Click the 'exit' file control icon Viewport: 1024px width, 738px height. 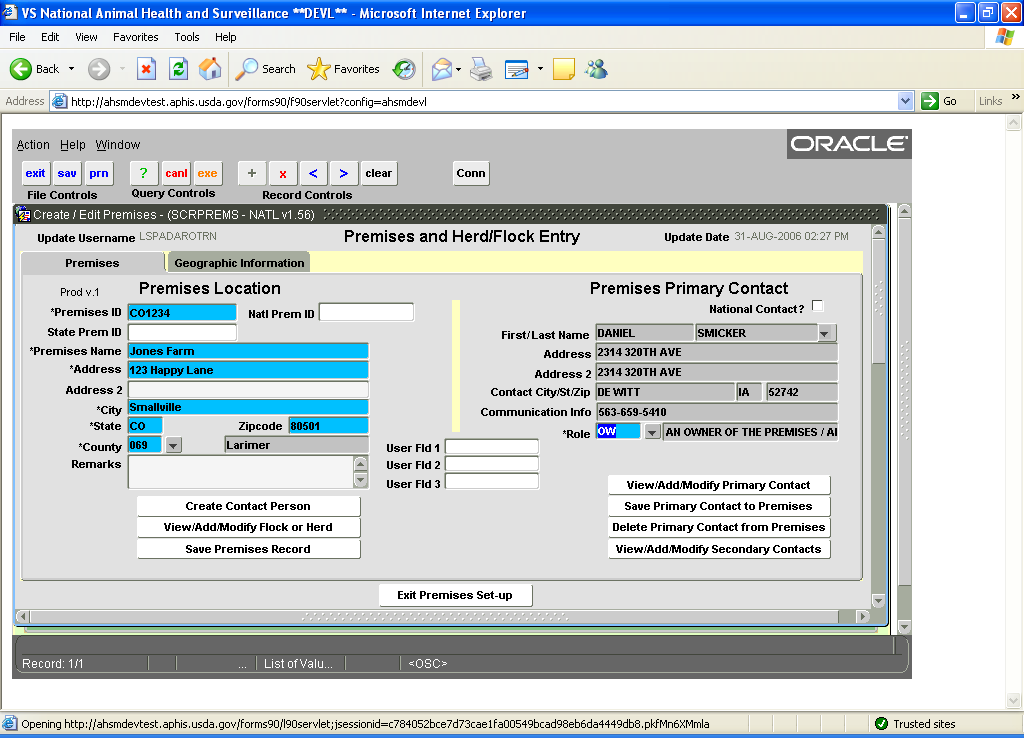pyautogui.click(x=35, y=173)
